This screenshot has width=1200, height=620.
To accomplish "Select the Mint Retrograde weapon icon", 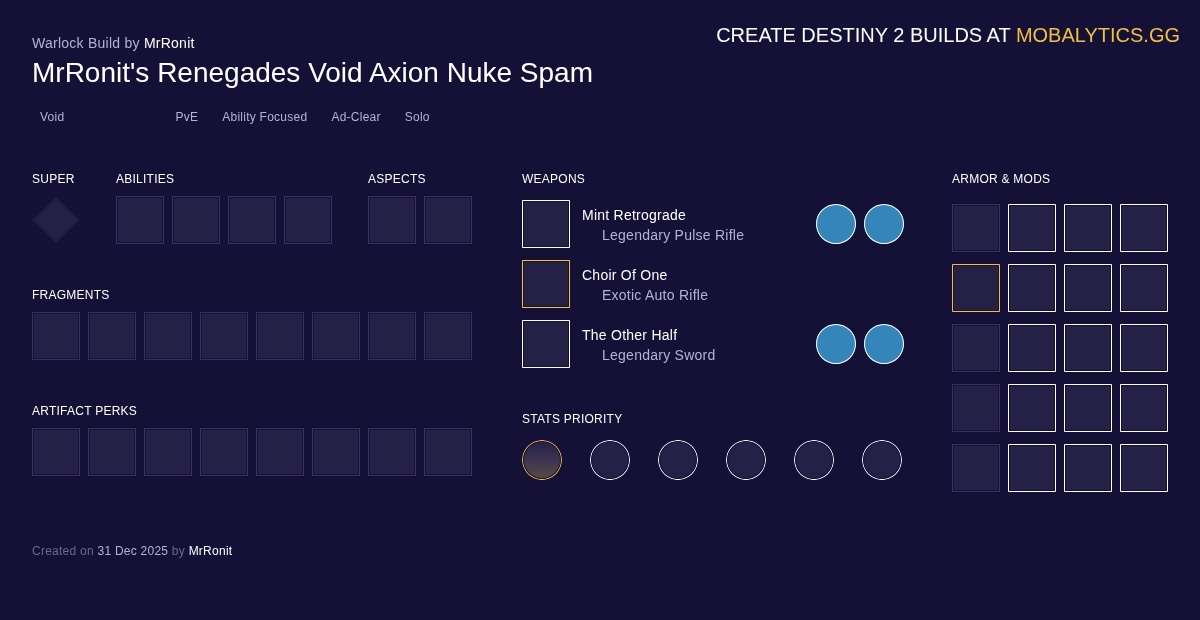I will (x=546, y=224).
